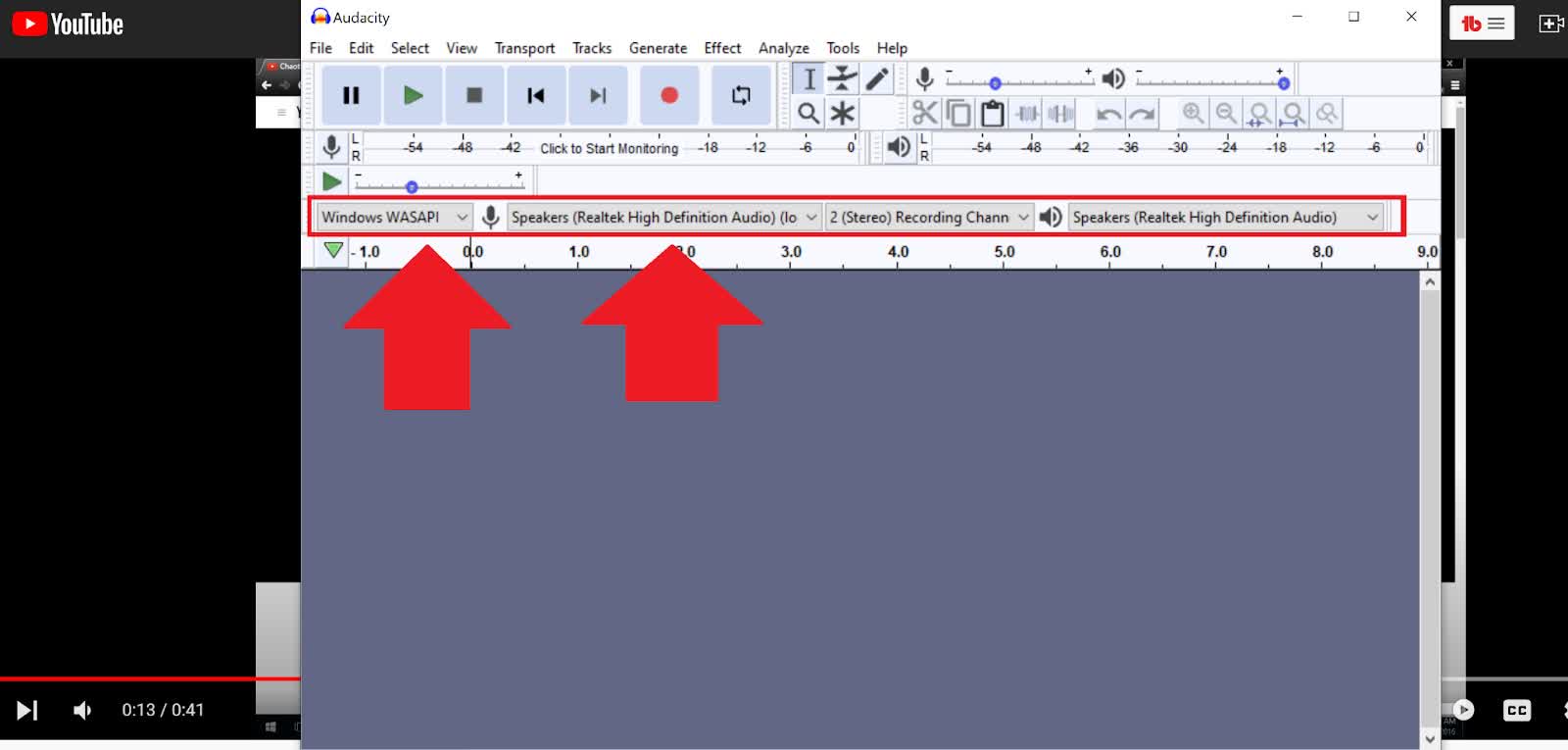Open the File menu
Image resolution: width=1568 pixels, height=750 pixels.
320,48
